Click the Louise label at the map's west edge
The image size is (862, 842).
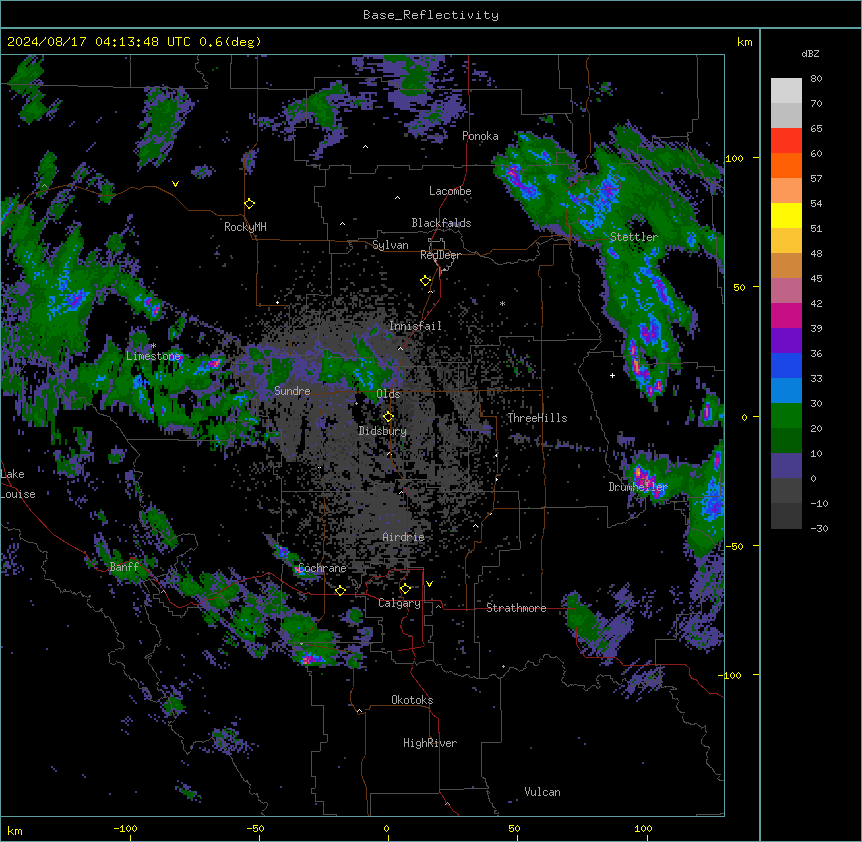click(18, 494)
